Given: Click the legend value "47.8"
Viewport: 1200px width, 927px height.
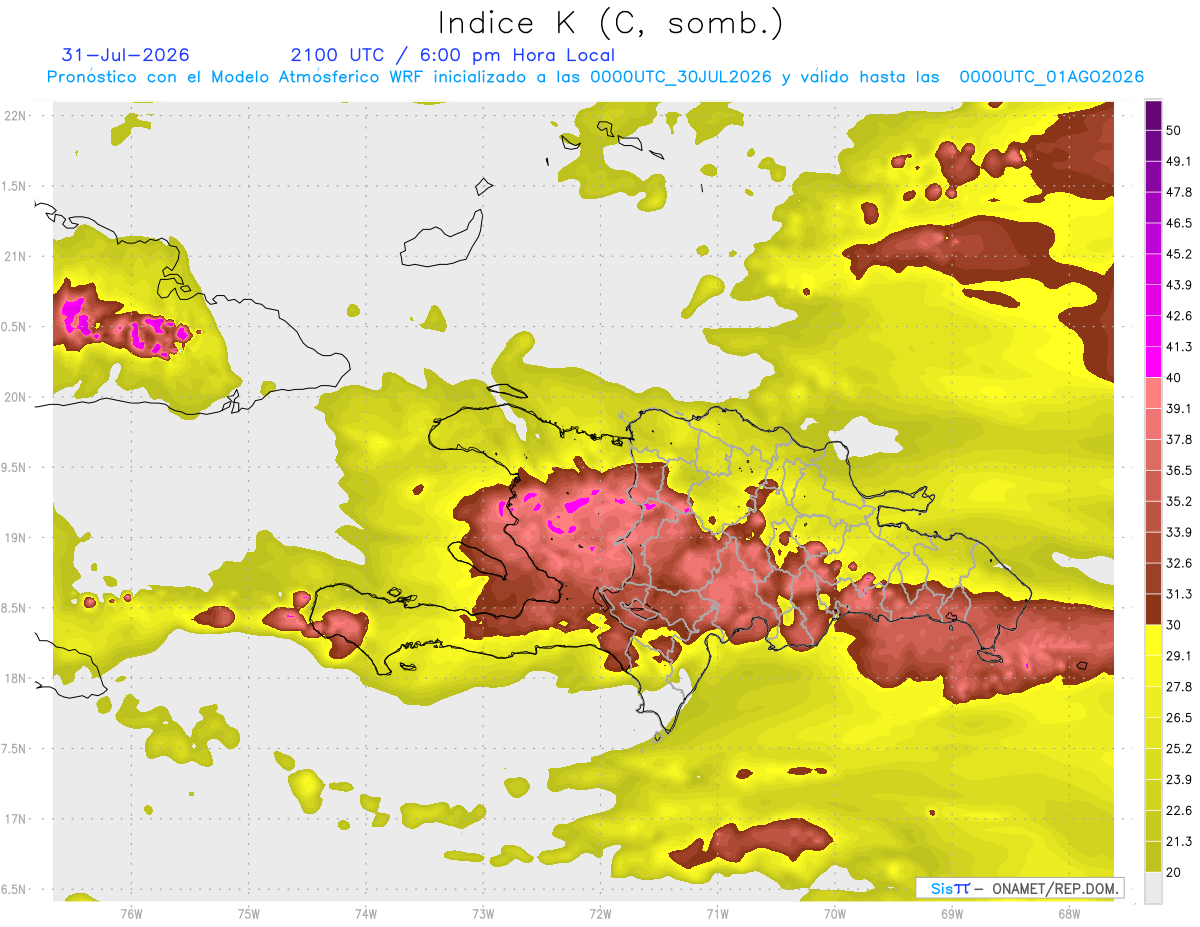Looking at the screenshot, I should [1179, 192].
